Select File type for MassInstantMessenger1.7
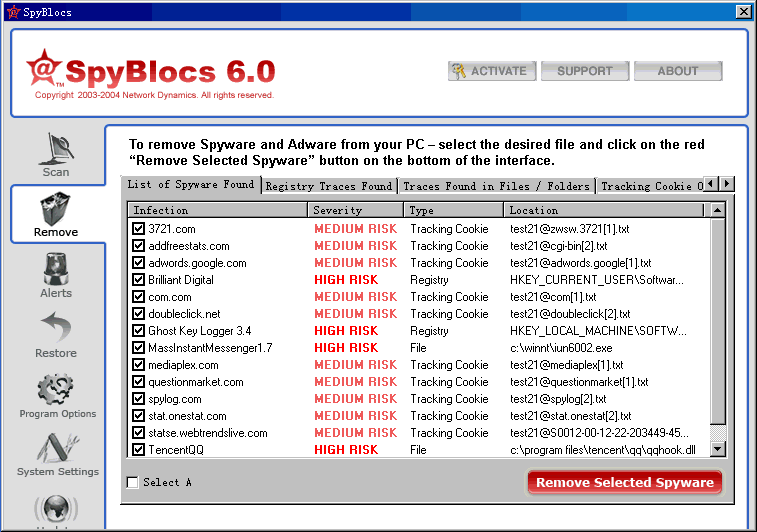The height and width of the screenshot is (532, 757). point(418,348)
